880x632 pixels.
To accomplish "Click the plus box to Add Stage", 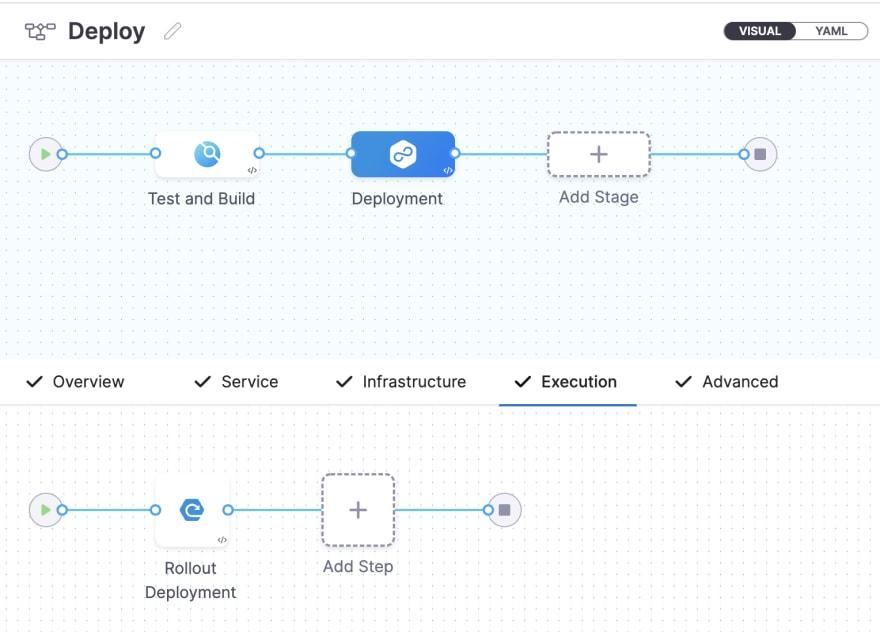I will tap(599, 154).
